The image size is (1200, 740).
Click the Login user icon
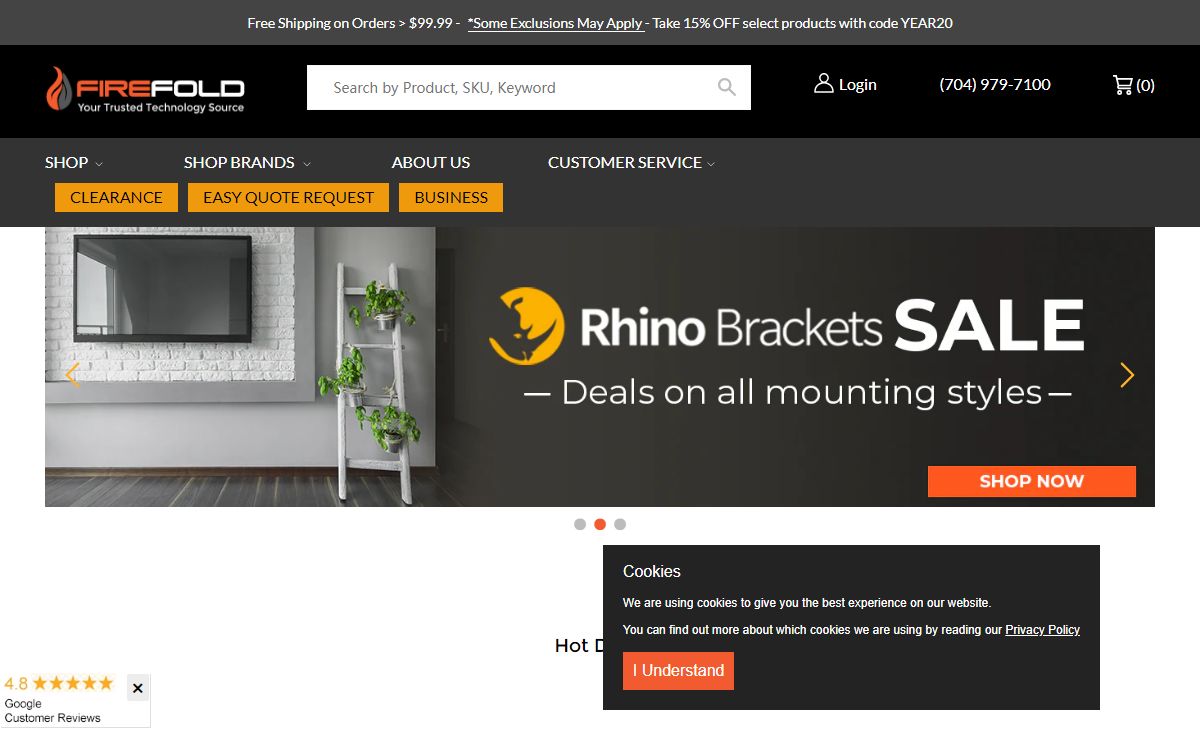tap(824, 83)
